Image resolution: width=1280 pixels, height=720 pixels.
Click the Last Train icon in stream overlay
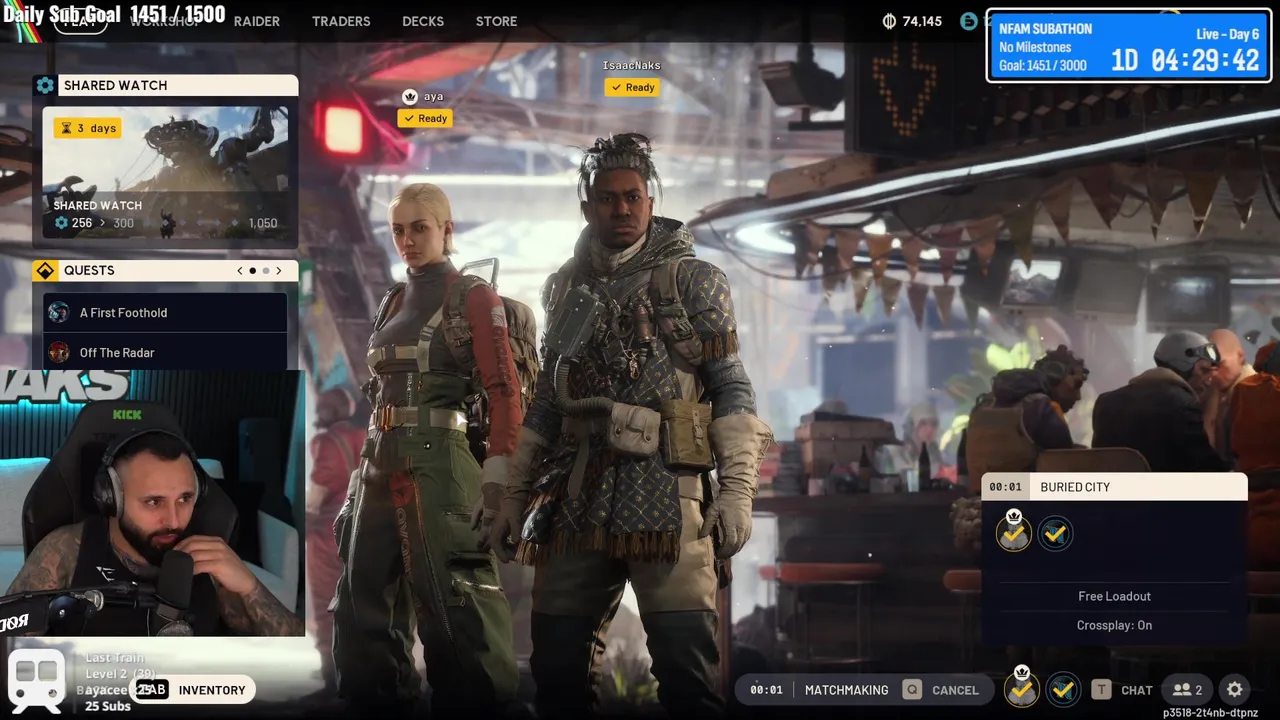pyautogui.click(x=37, y=679)
